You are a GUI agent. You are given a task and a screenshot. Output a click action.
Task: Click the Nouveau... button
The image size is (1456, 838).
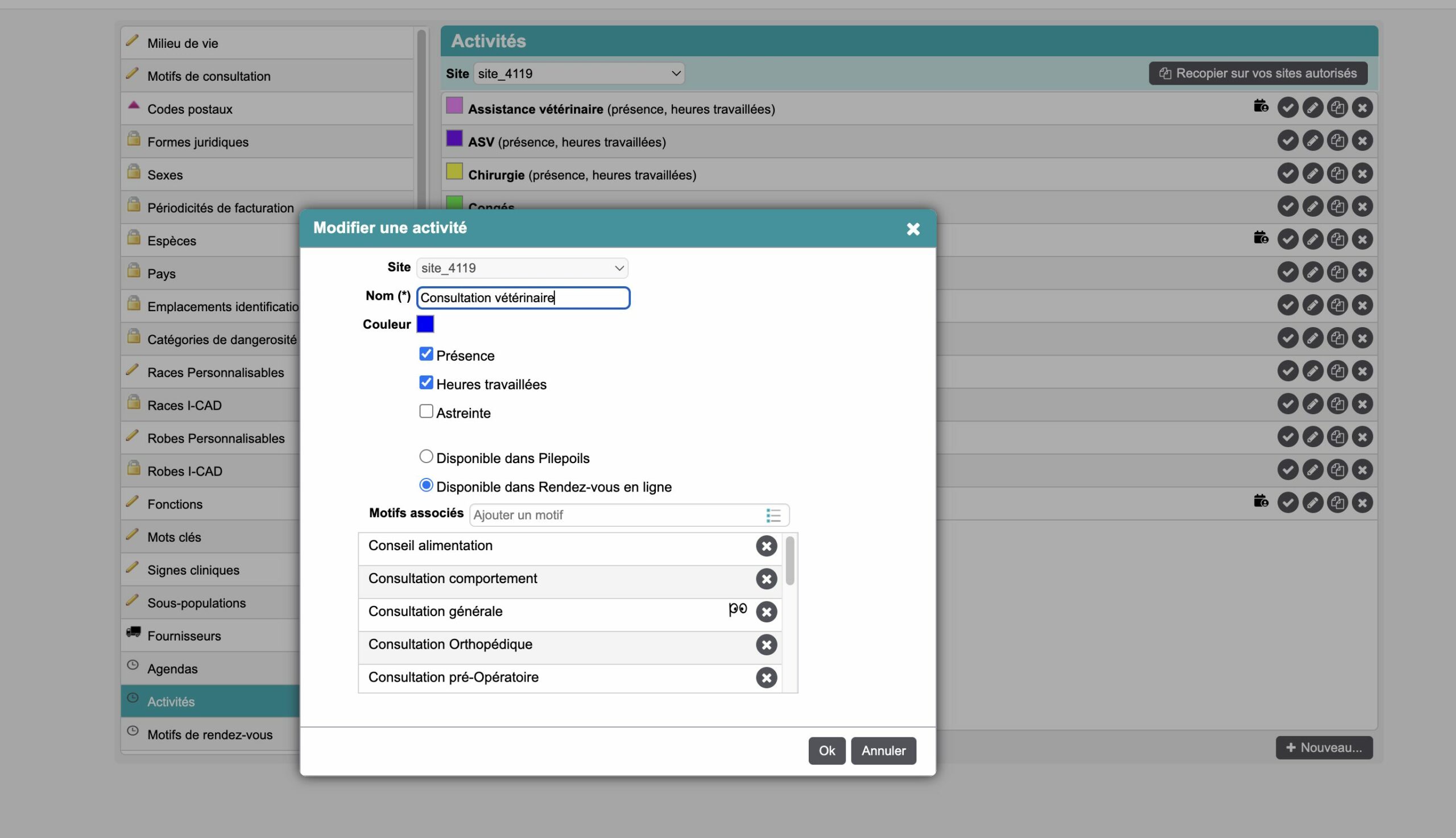[1323, 748]
